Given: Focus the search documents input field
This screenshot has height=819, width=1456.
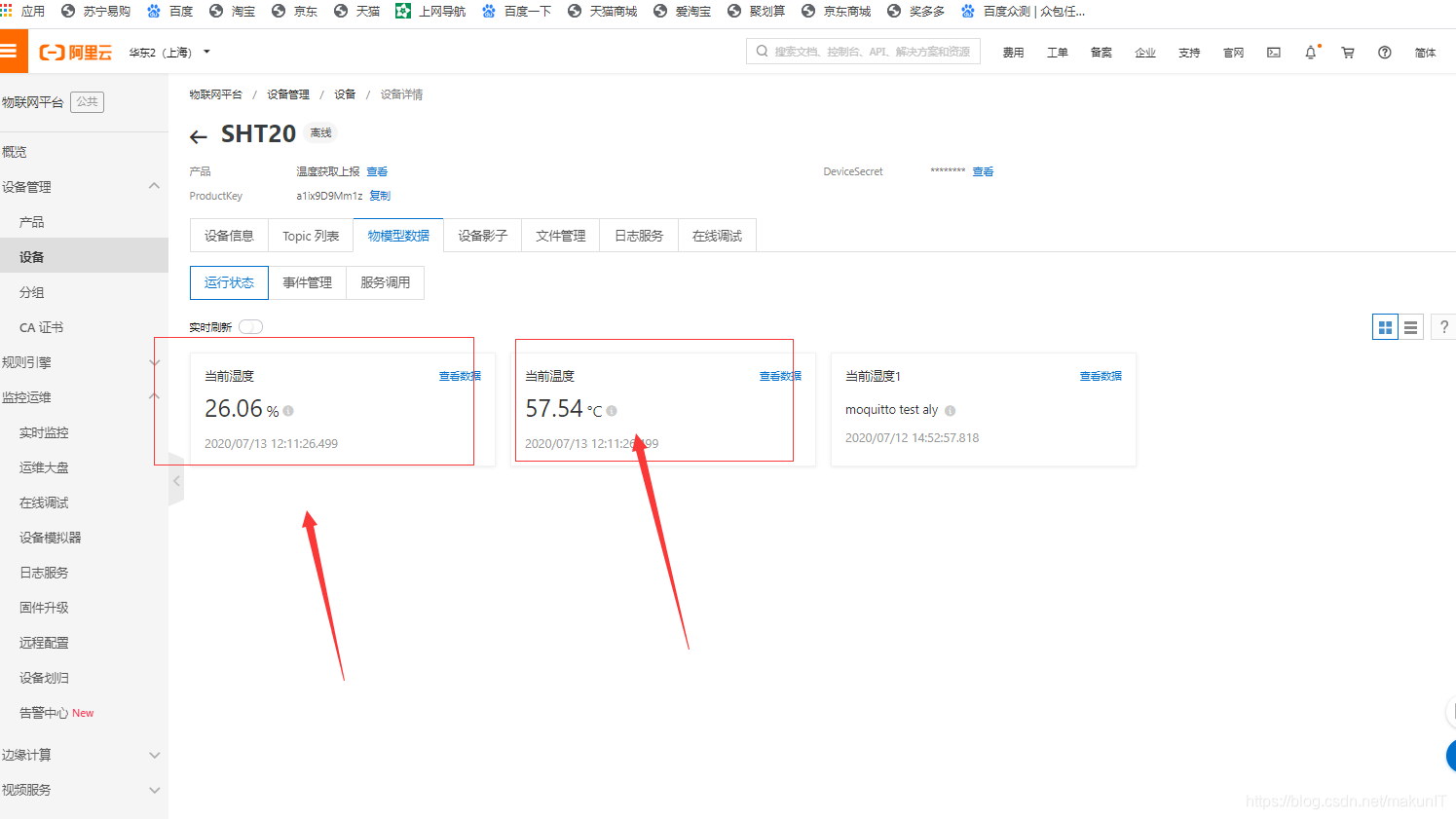Looking at the screenshot, I should 863,52.
